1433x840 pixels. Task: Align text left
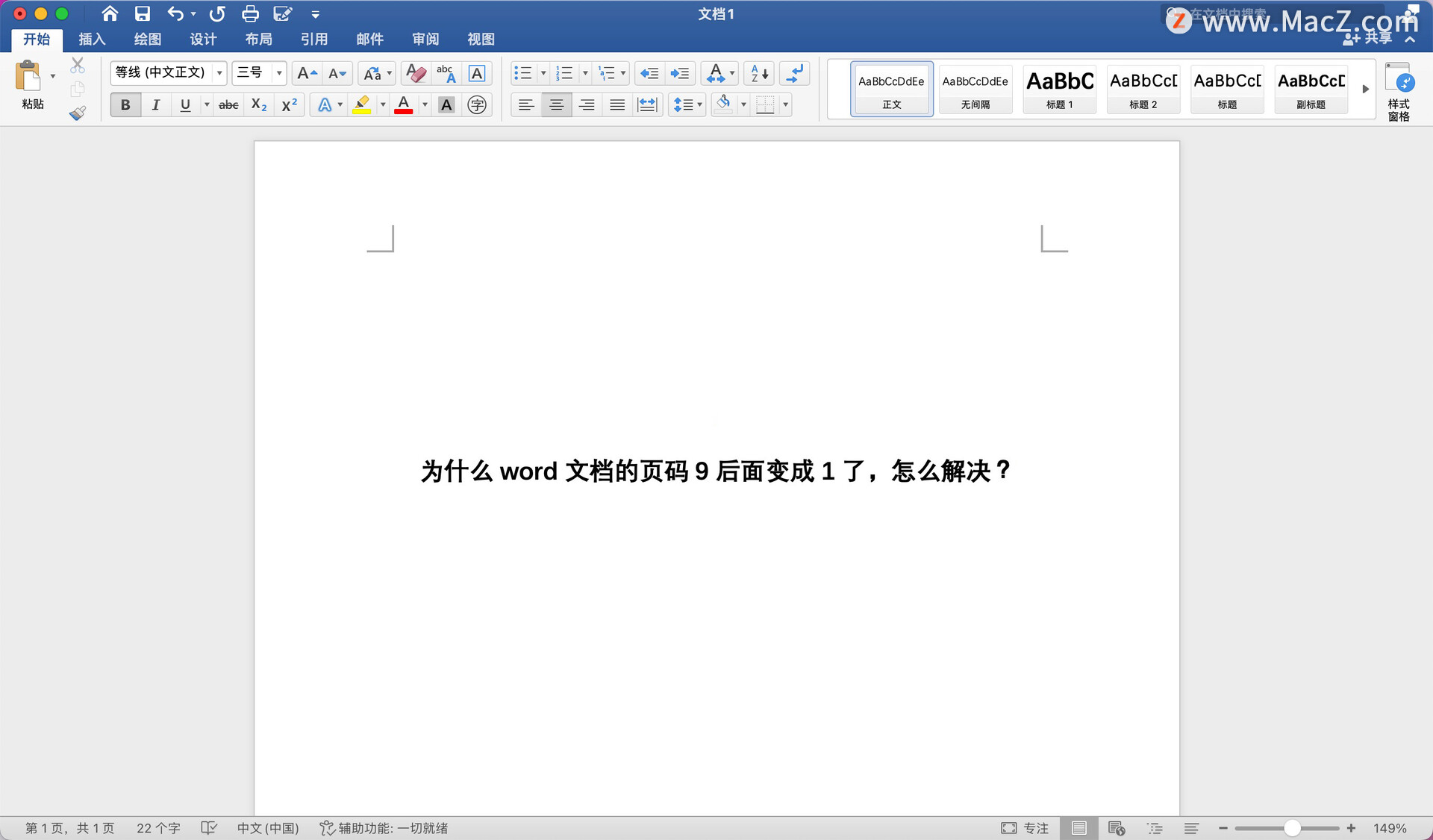pos(526,105)
